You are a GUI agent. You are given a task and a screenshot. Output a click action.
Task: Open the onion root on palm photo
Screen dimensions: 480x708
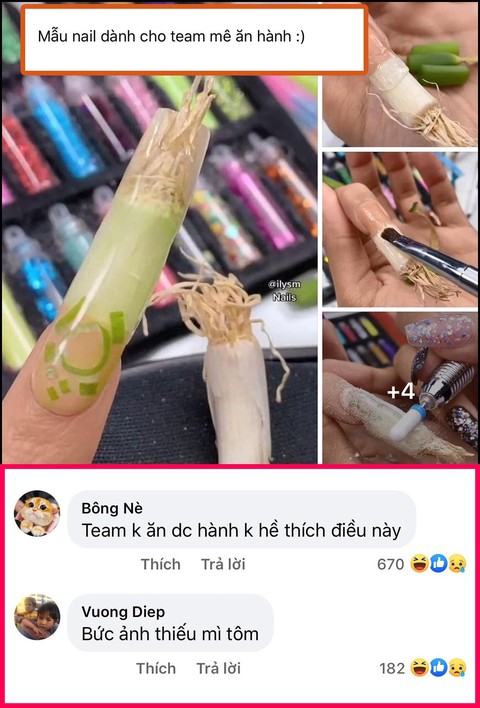[400, 75]
